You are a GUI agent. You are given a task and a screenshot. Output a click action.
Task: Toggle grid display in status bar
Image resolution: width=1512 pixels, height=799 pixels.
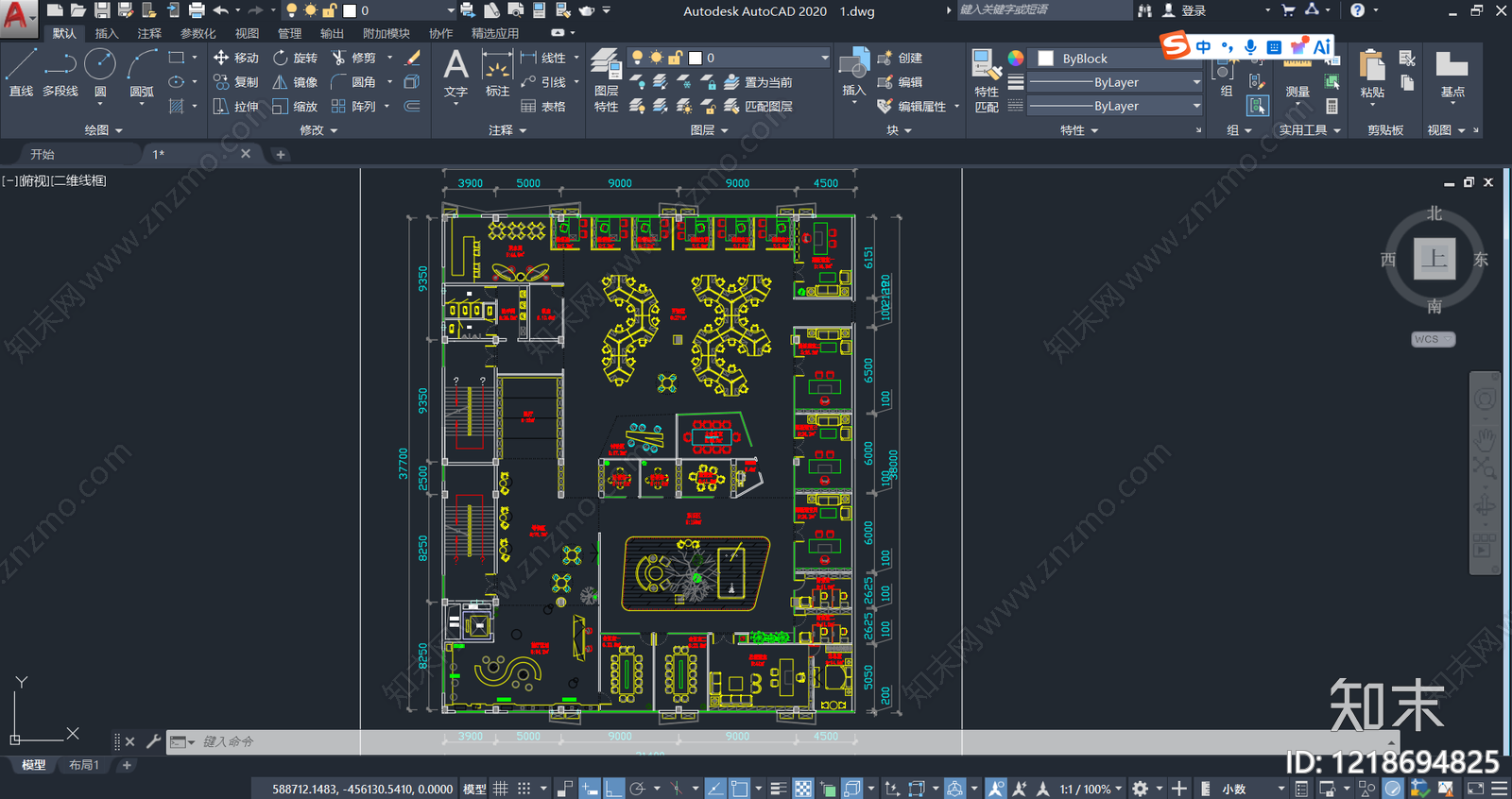[x=501, y=789]
